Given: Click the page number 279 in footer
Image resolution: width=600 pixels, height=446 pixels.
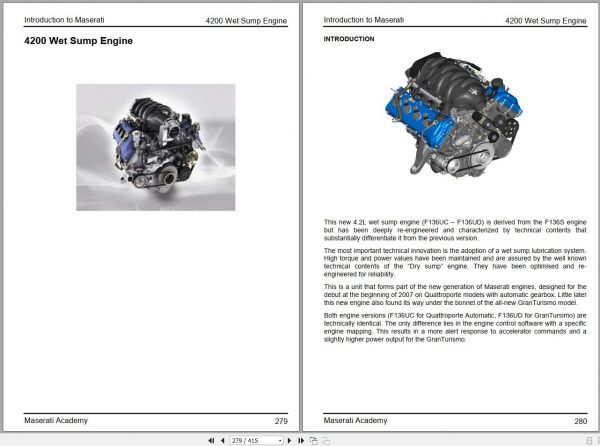Looking at the screenshot, I should click(281, 421).
